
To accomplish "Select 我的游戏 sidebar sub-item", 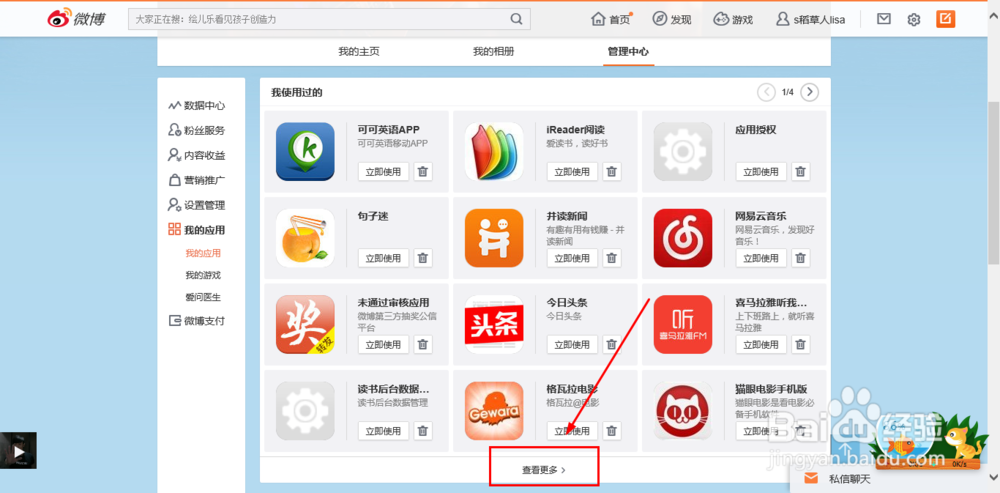I will (x=203, y=276).
